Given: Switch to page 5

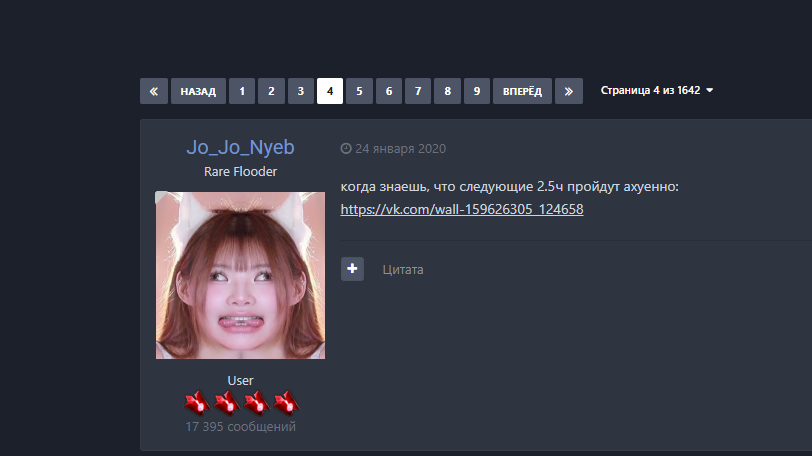Looking at the screenshot, I should point(359,91).
